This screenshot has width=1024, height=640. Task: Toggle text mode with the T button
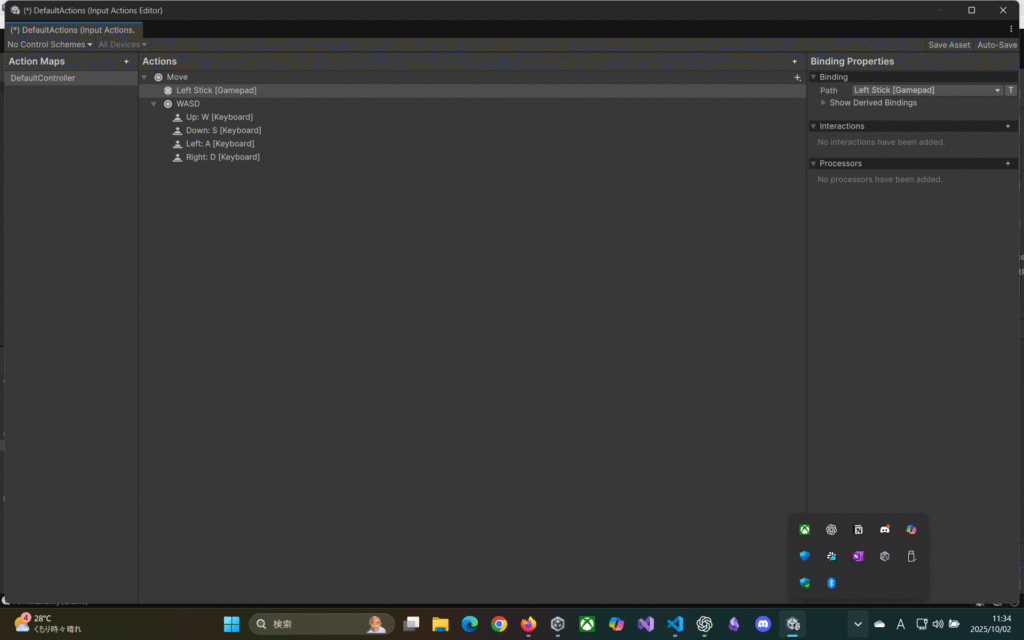pyautogui.click(x=1010, y=90)
